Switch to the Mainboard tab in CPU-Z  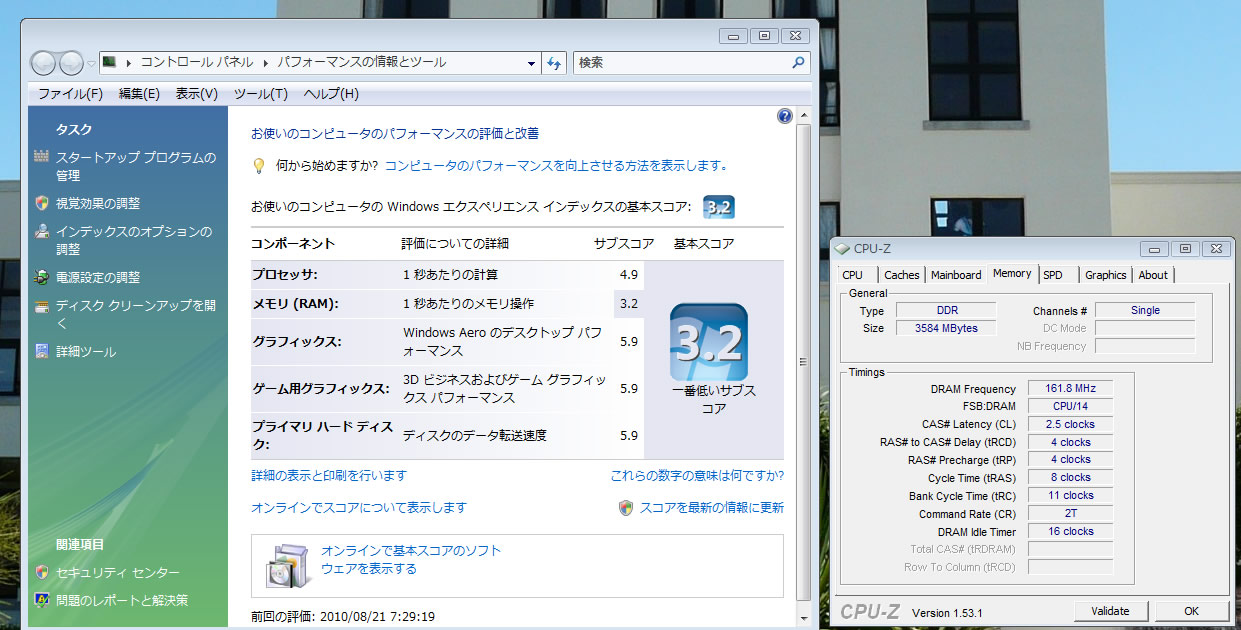coord(956,275)
